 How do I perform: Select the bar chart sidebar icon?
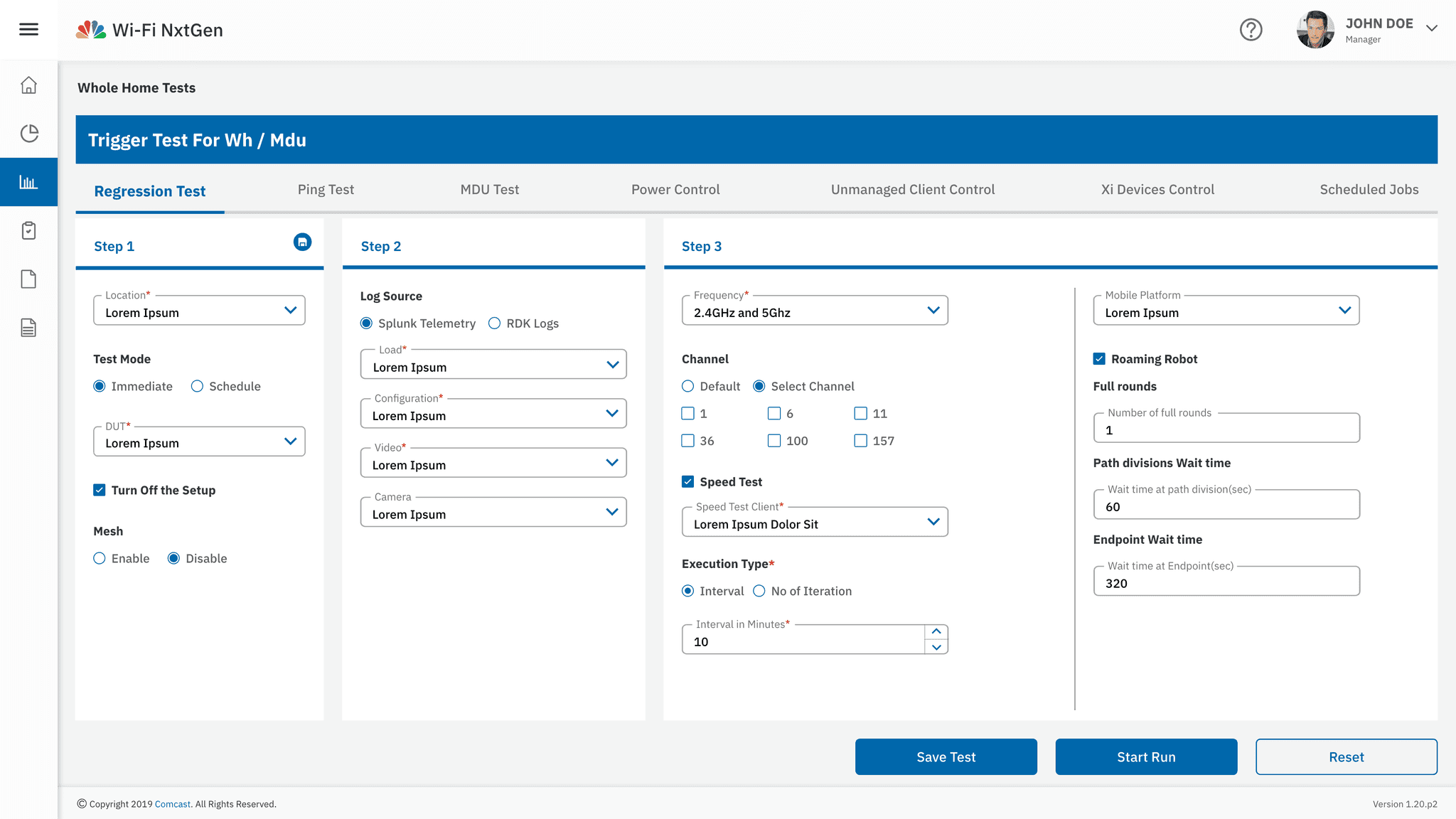pyautogui.click(x=28, y=182)
